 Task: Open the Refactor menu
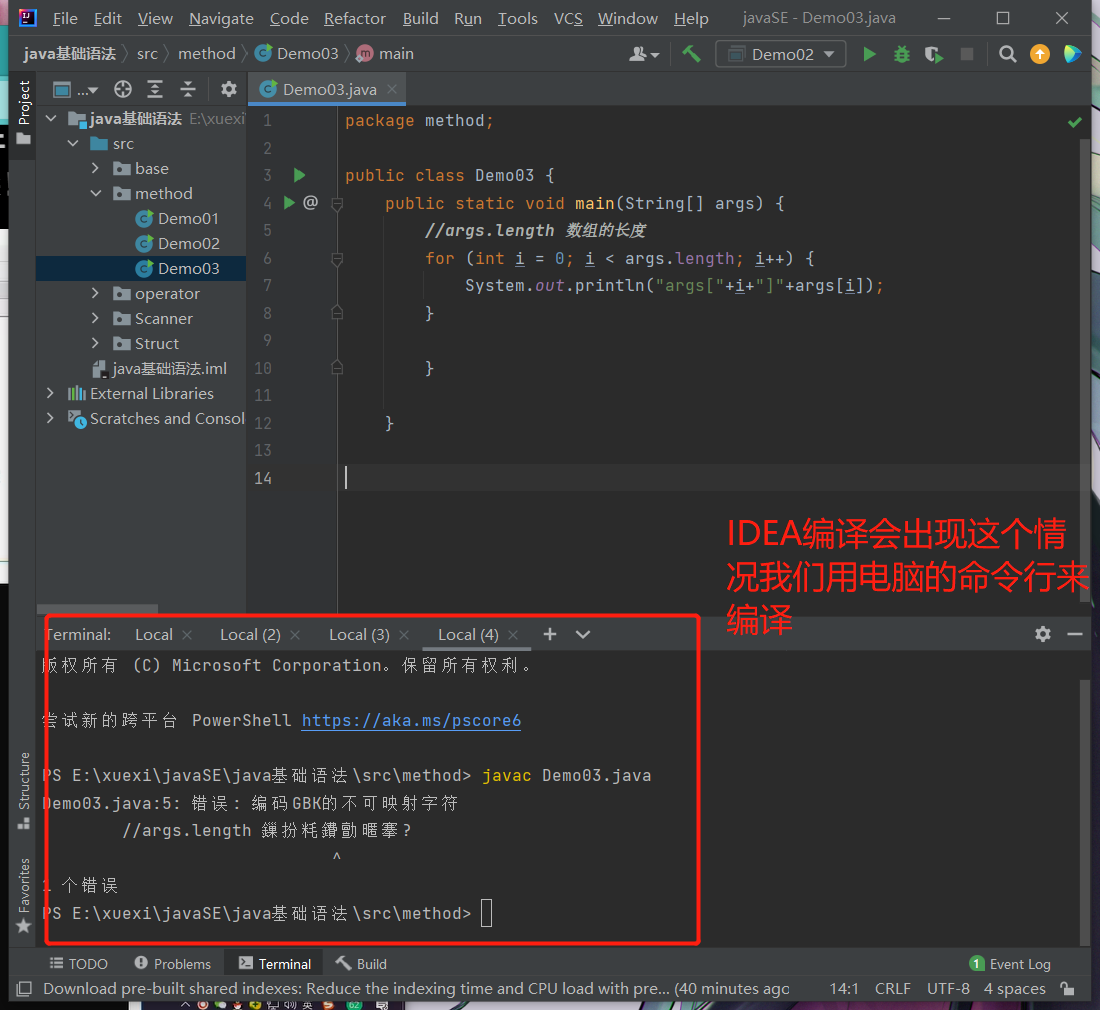click(355, 18)
